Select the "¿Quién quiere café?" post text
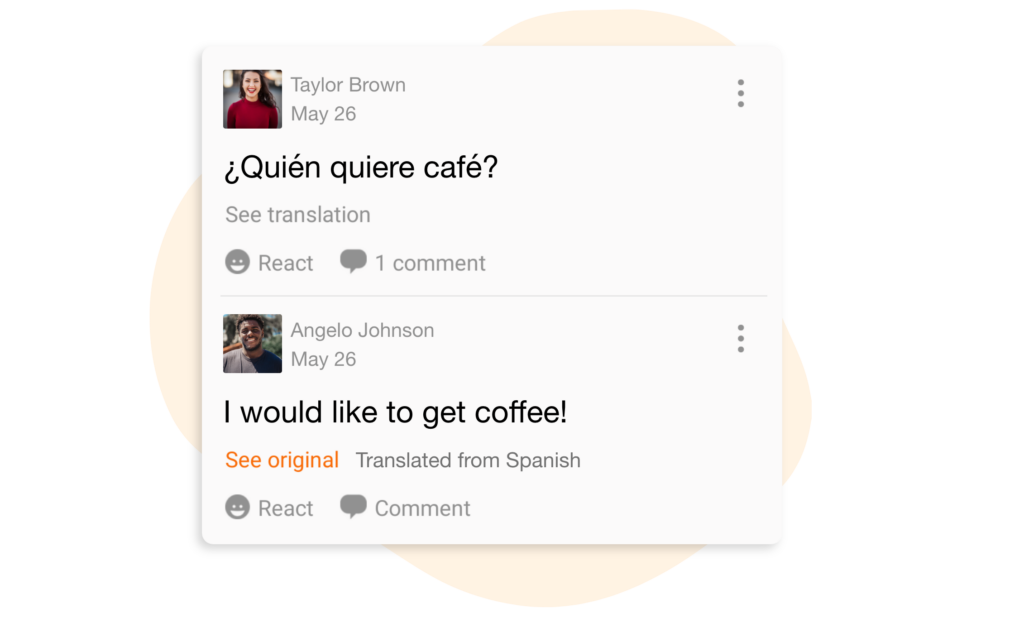Image resolution: width=1024 pixels, height=623 pixels. point(360,168)
